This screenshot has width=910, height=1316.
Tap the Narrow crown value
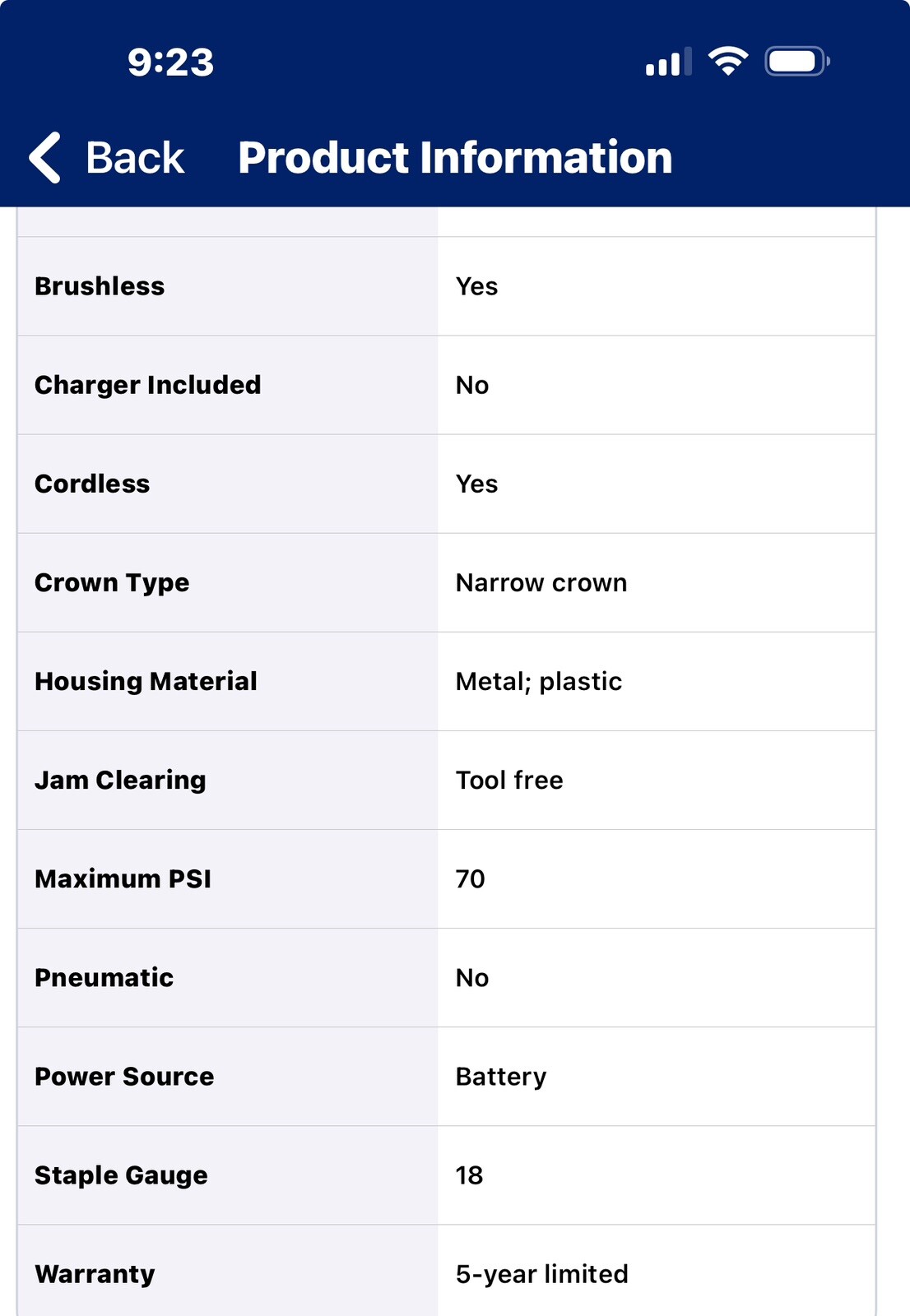coord(541,583)
